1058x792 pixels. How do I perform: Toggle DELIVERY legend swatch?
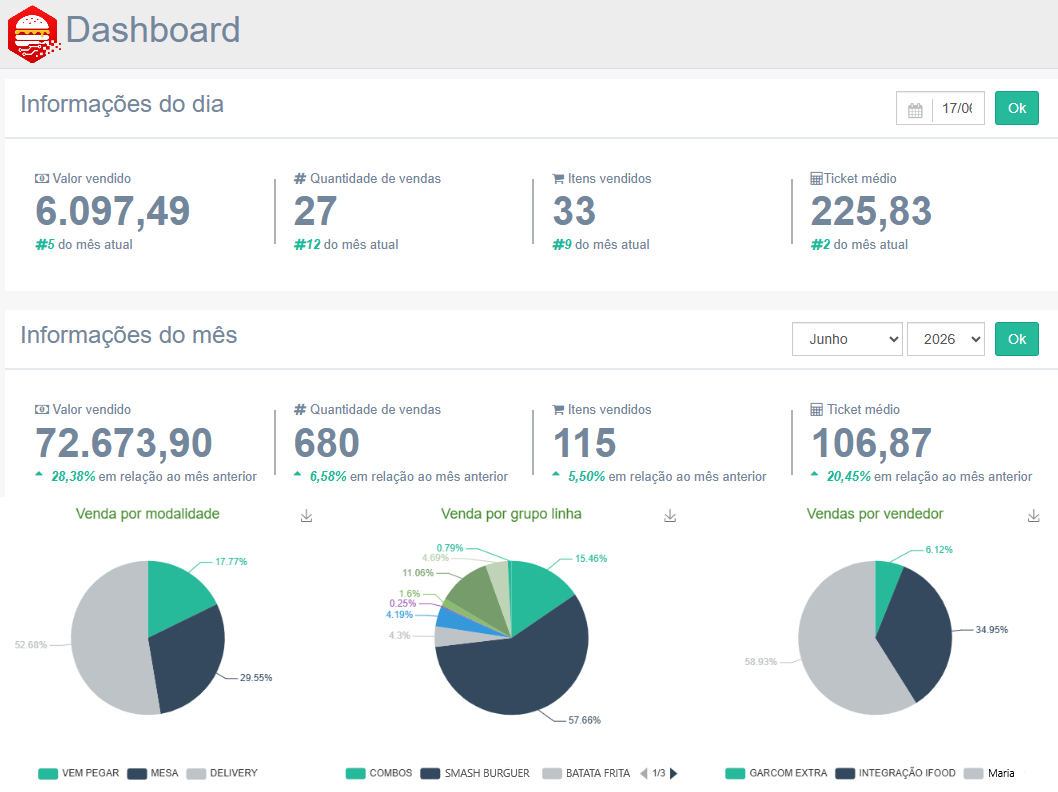pyautogui.click(x=196, y=774)
